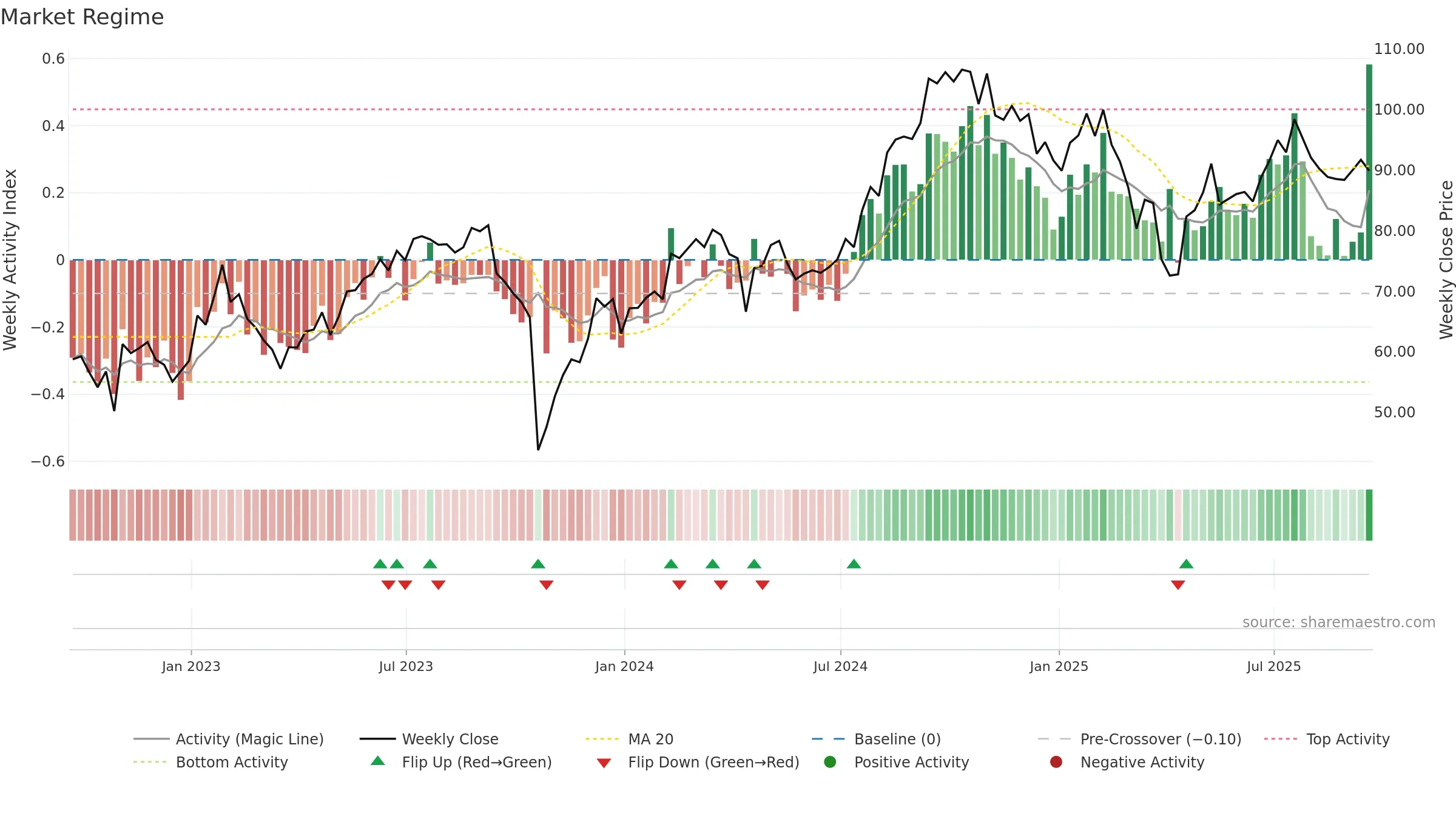The width and height of the screenshot is (1456, 819).
Task: Click the 0.6 activity index tick
Action: tap(53, 59)
